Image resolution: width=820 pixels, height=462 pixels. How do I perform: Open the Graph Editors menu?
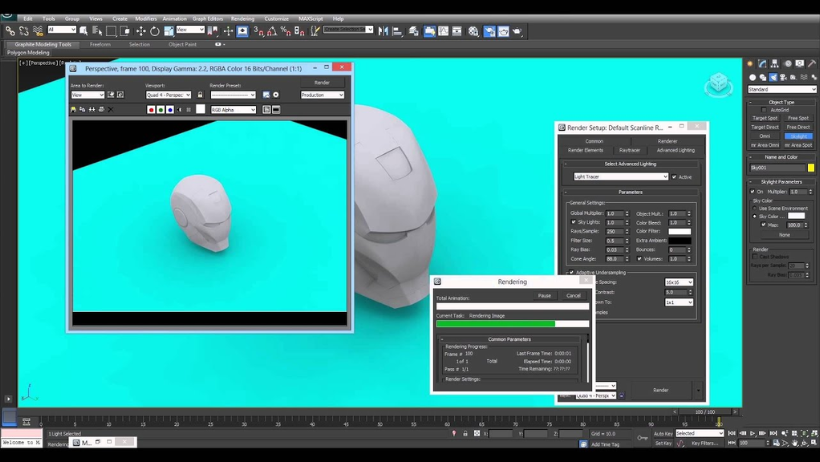pyautogui.click(x=208, y=19)
